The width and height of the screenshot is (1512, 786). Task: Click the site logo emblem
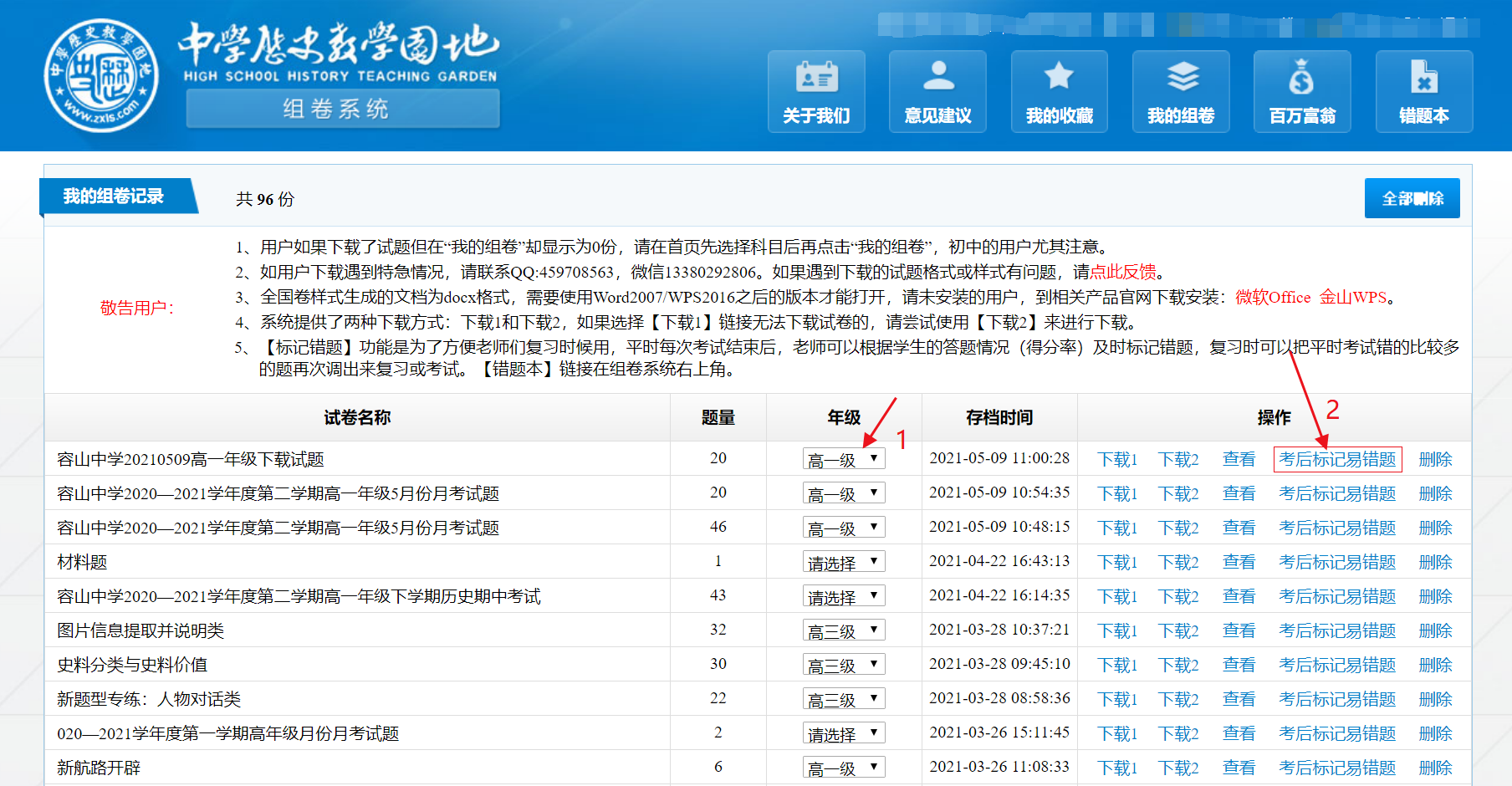coord(101,76)
